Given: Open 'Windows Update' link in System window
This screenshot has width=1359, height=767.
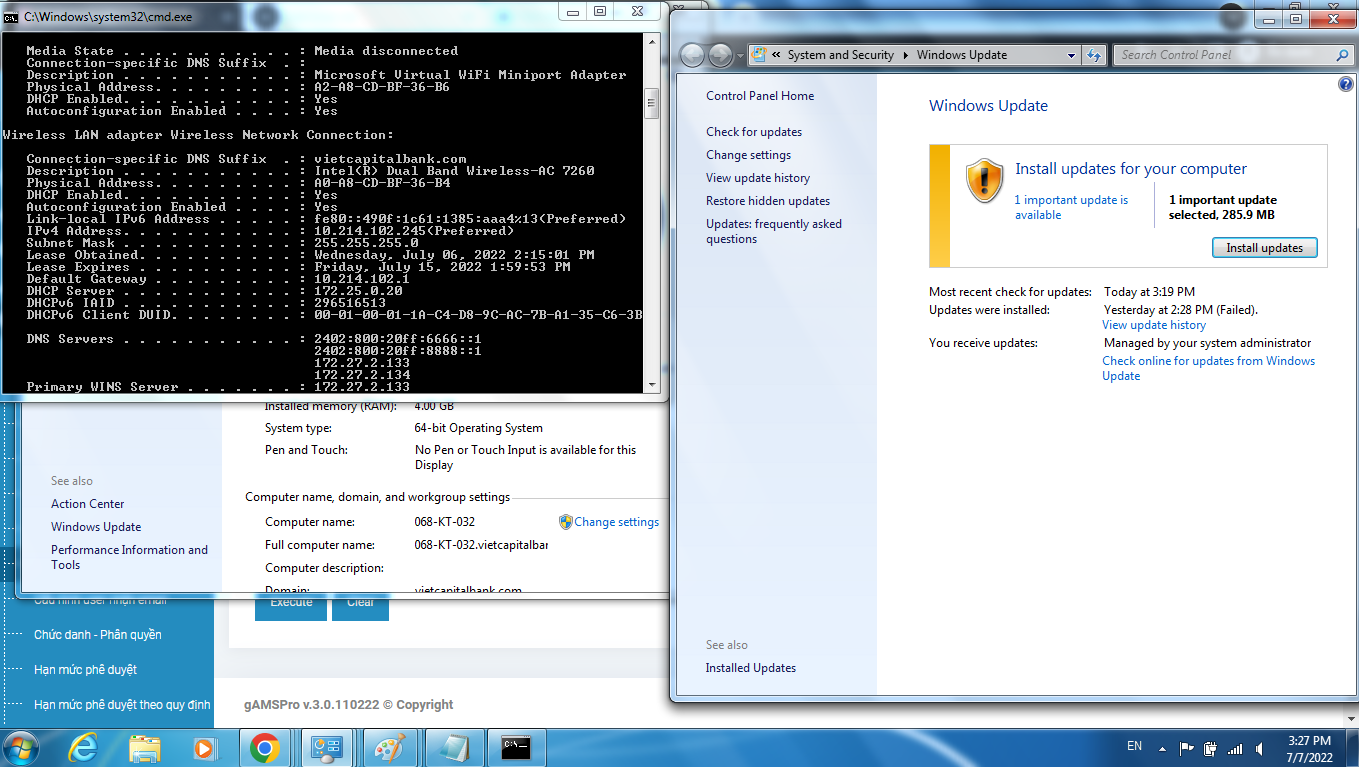Looking at the screenshot, I should click(96, 527).
